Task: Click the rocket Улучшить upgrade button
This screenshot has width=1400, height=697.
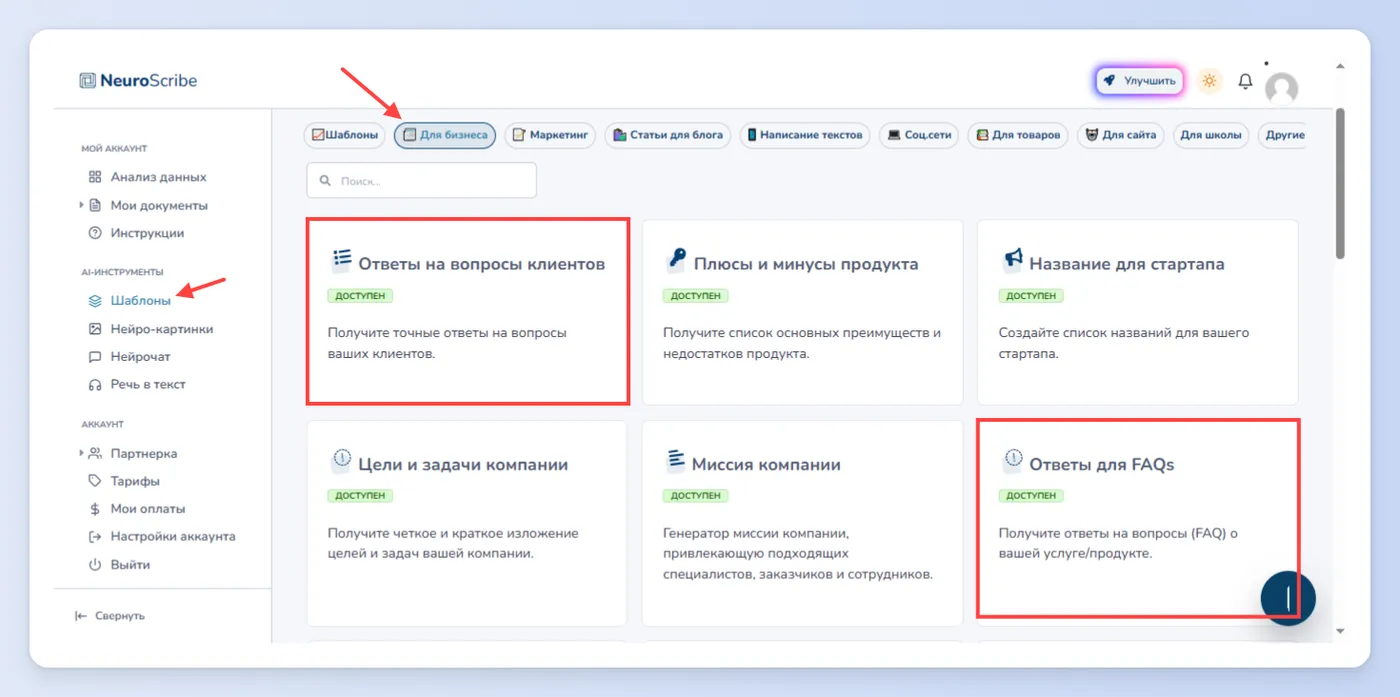Action: (x=1140, y=81)
